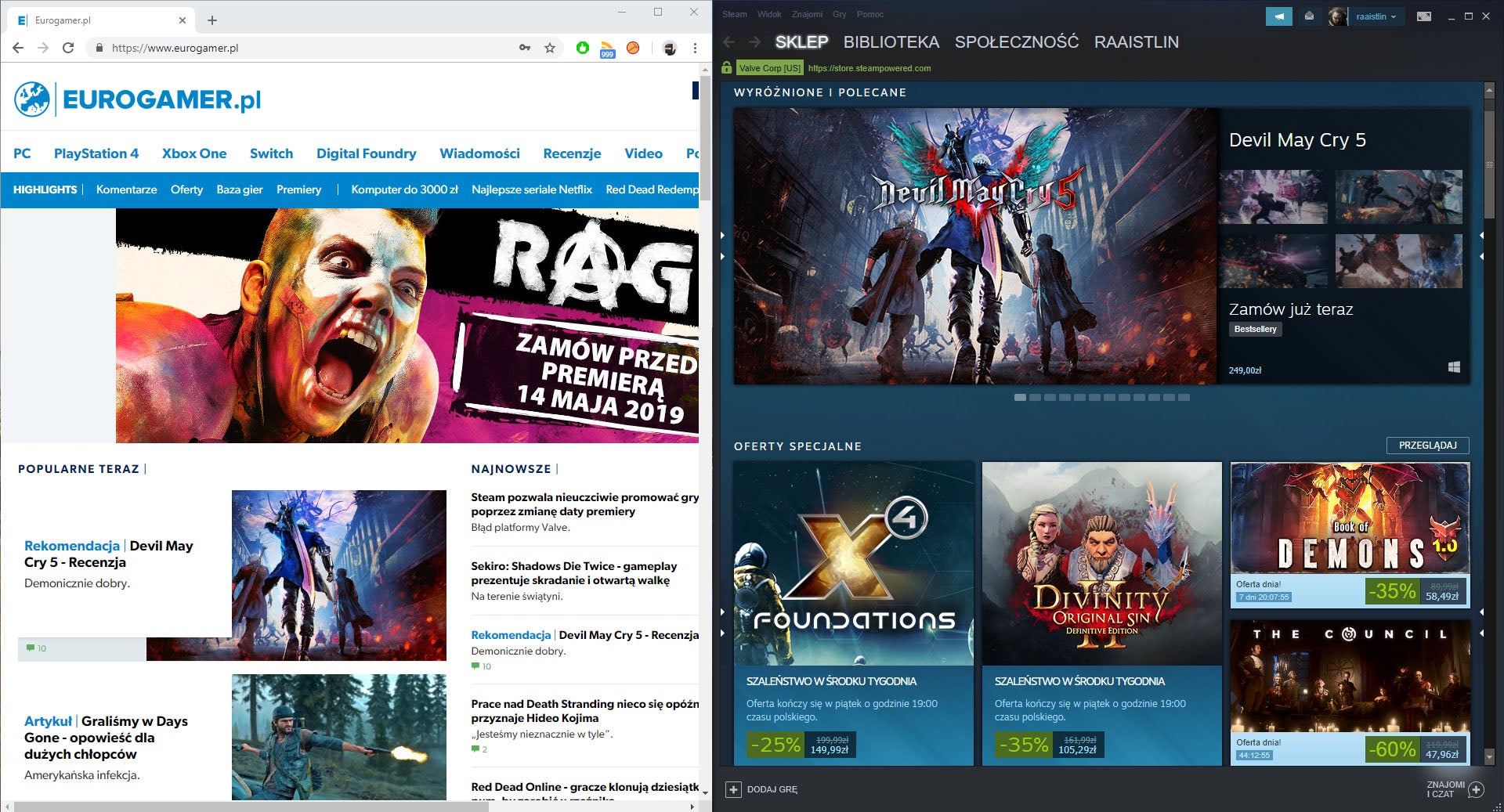Click the Bestsellery tag on Devil May Cry 5
Image resolution: width=1504 pixels, height=812 pixels.
[x=1256, y=330]
